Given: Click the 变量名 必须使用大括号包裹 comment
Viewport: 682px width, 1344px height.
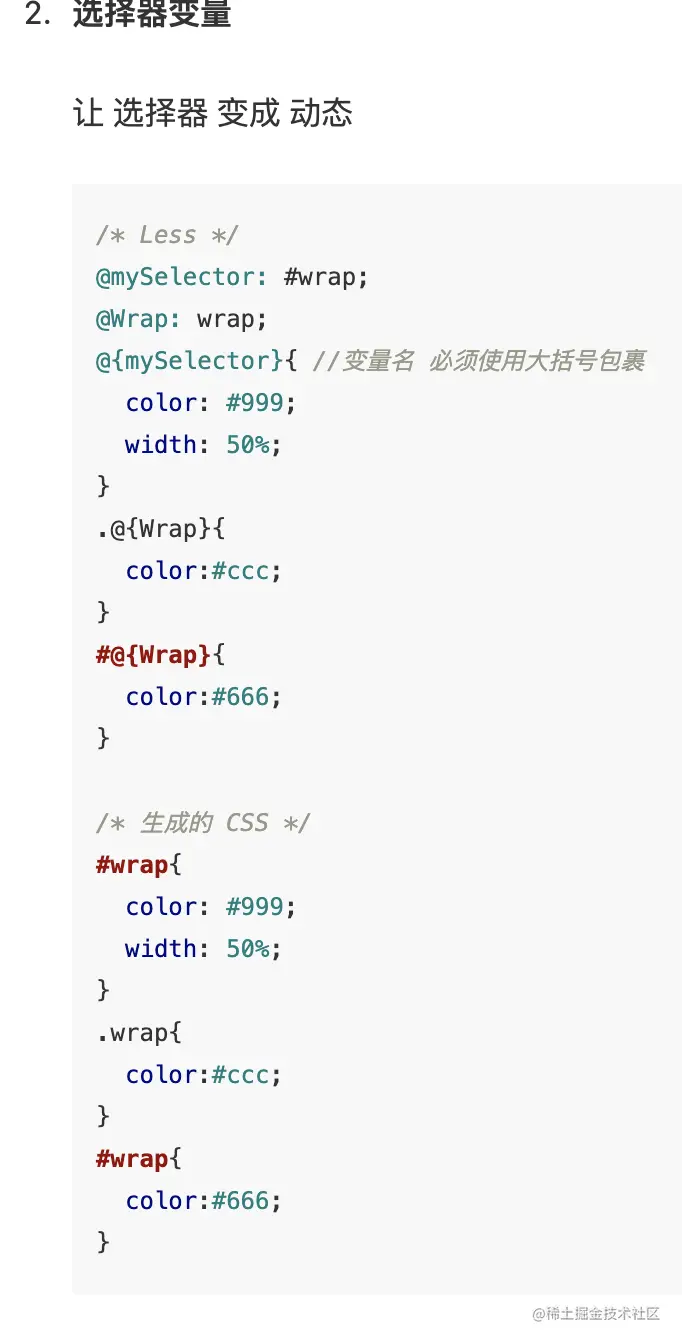Looking at the screenshot, I should coord(479,361).
